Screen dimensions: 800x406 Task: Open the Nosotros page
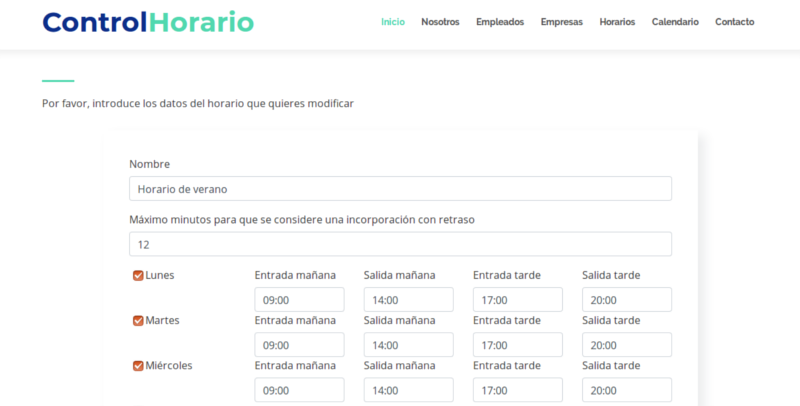pyautogui.click(x=440, y=22)
